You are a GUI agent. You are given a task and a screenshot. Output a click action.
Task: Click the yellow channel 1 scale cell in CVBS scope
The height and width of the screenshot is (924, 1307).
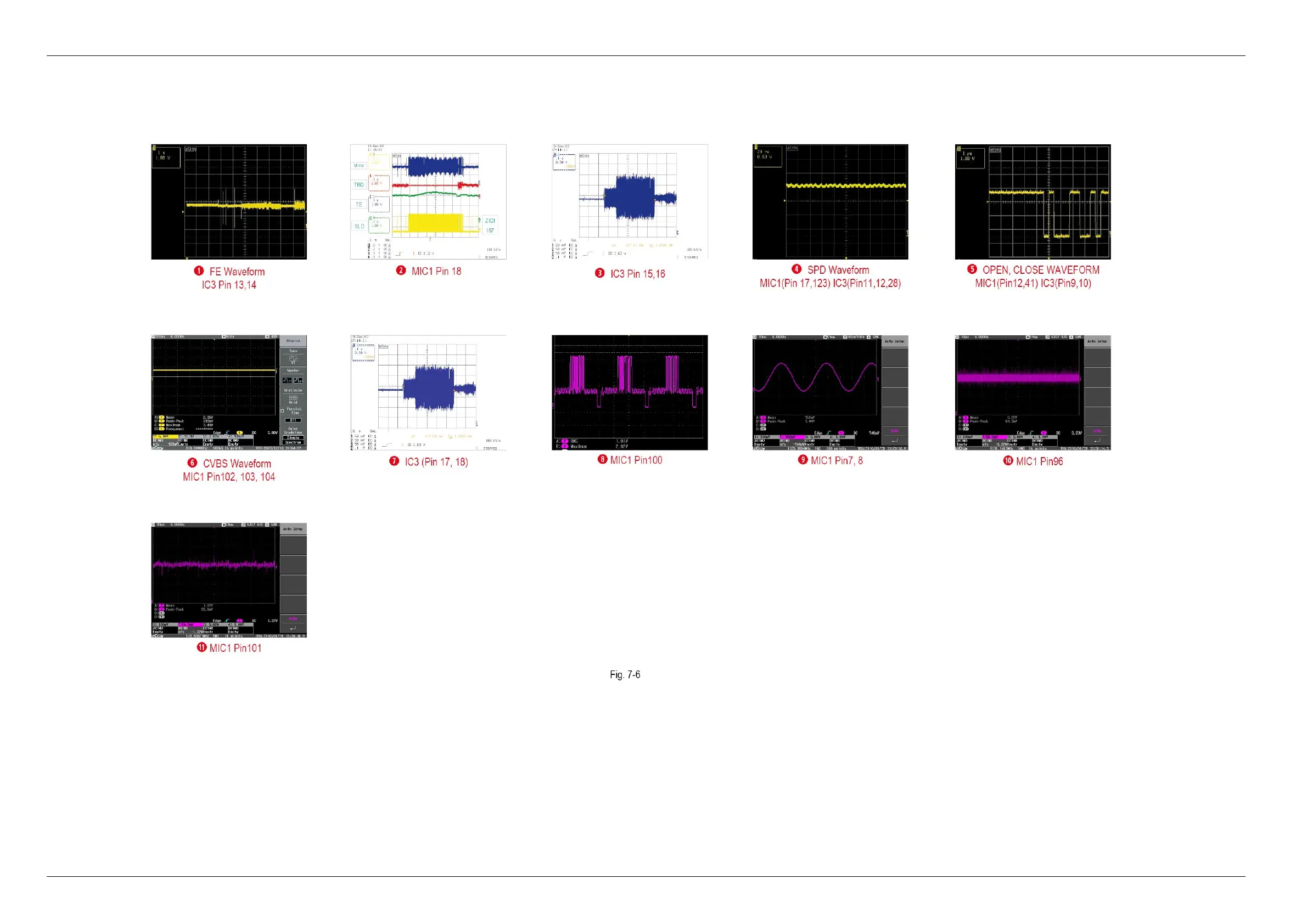pyautogui.click(x=165, y=436)
